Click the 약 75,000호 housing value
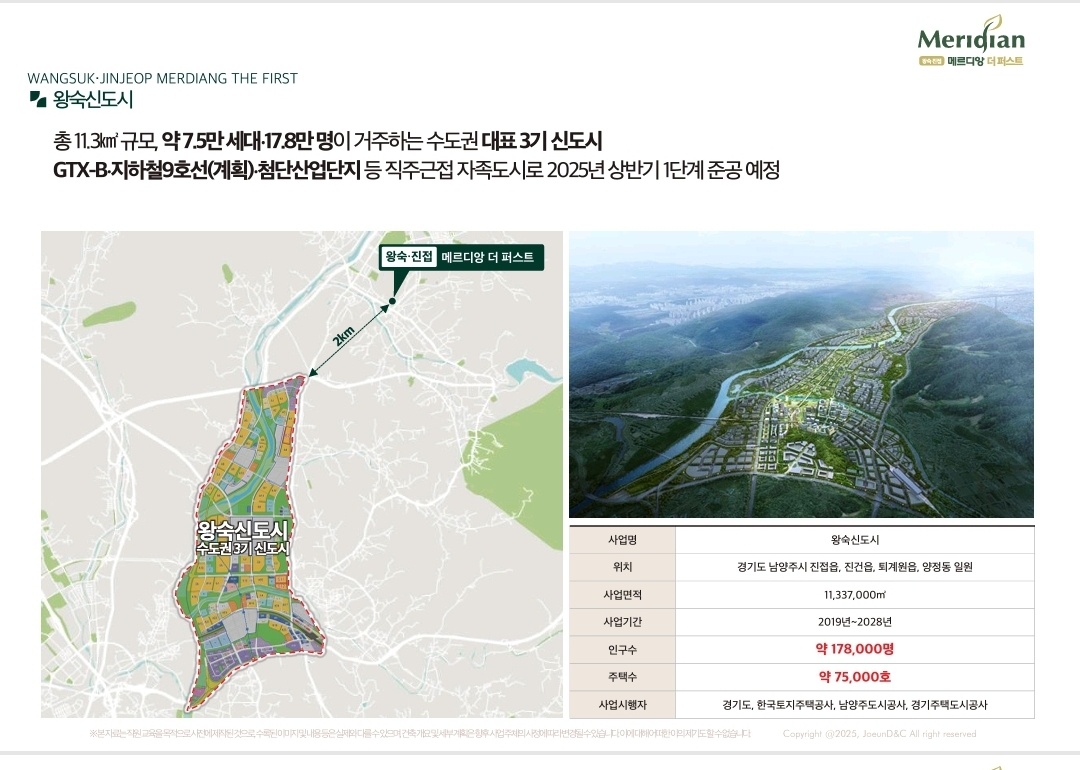The image size is (1080, 770). (855, 676)
